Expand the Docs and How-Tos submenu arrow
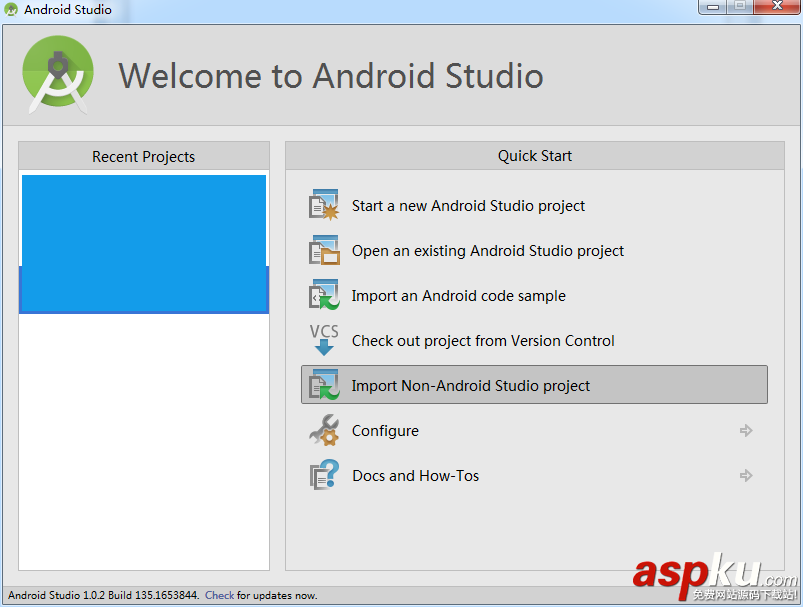Image resolution: width=803 pixels, height=607 pixels. pyautogui.click(x=745, y=475)
